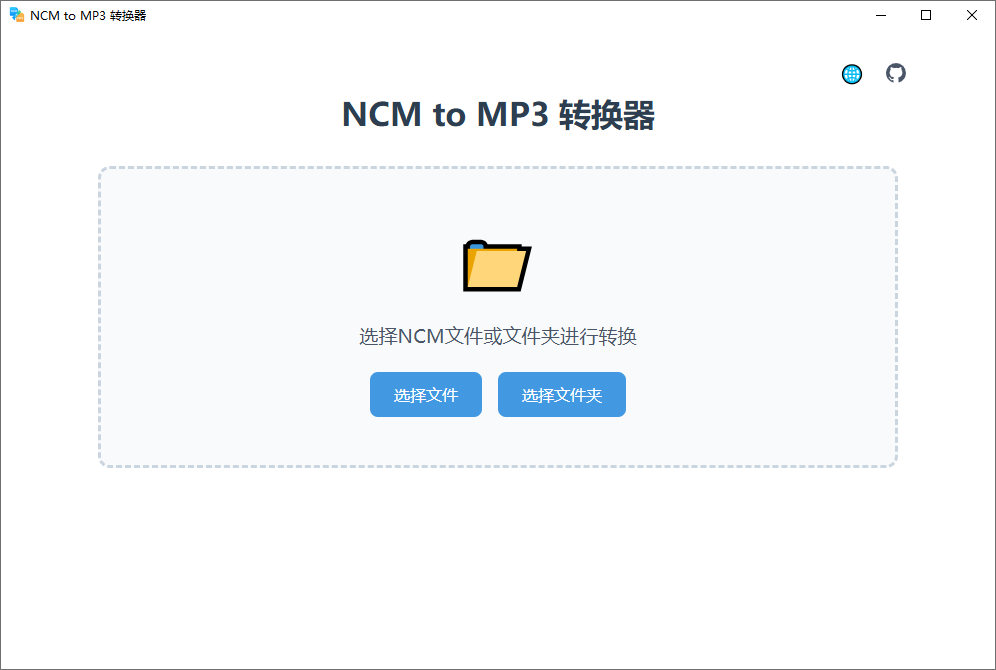
Task: Minimize the NCM to MP3 converter window
Action: point(880,15)
